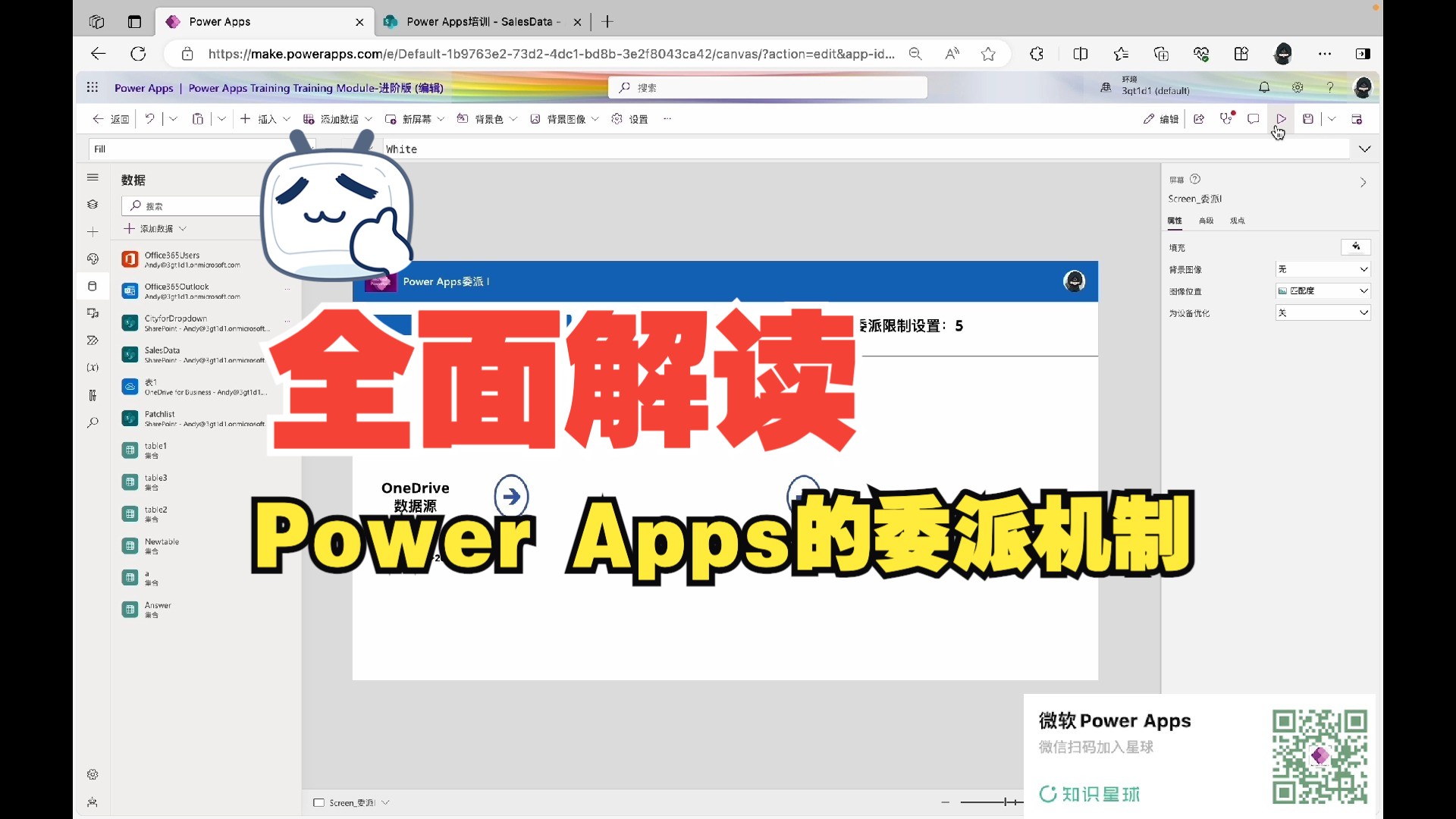Open the App checker stethoscope icon
This screenshot has height=819, width=1456.
pos(1225,119)
